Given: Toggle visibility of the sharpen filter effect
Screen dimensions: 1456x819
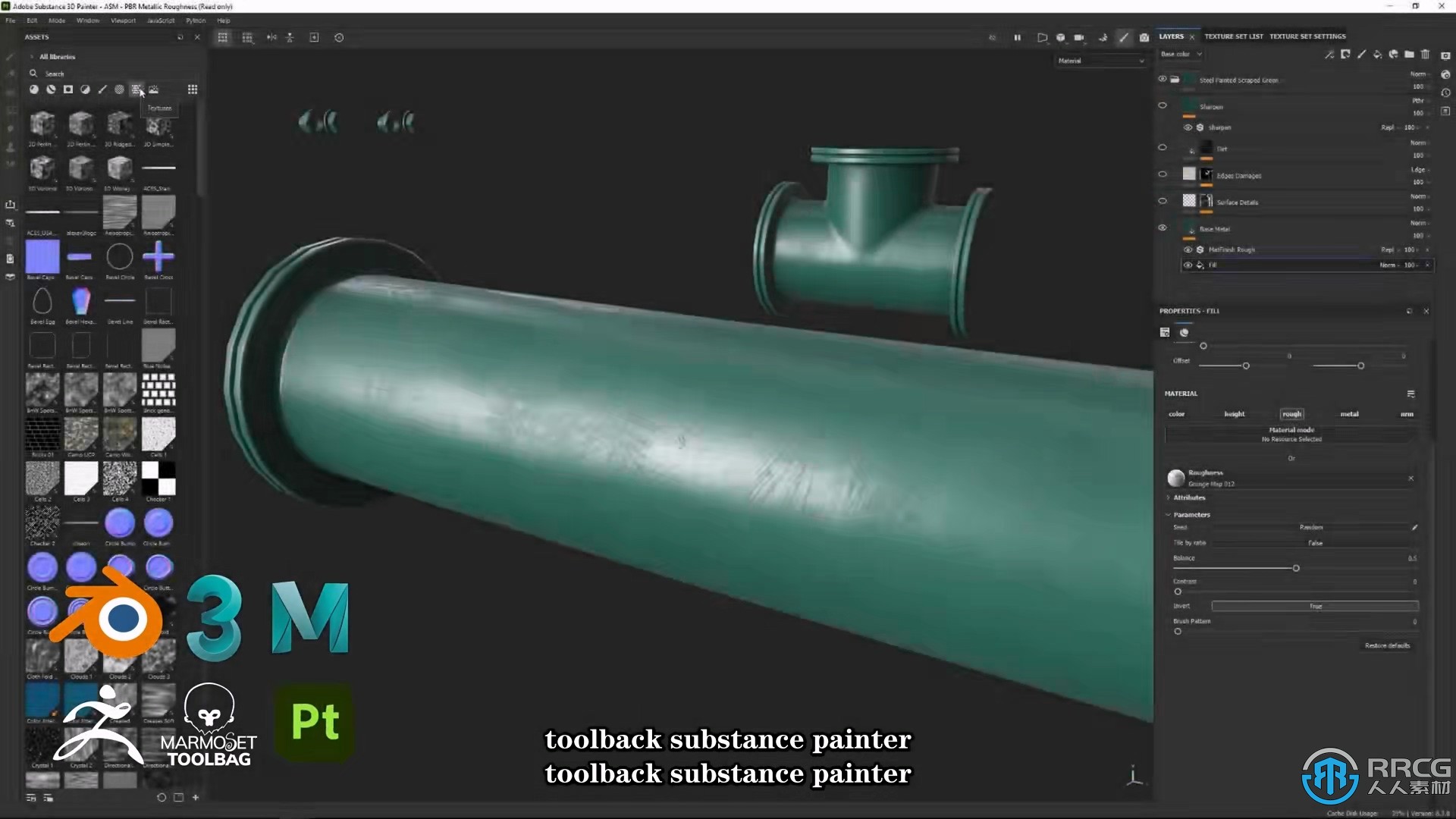Looking at the screenshot, I should click(1188, 127).
